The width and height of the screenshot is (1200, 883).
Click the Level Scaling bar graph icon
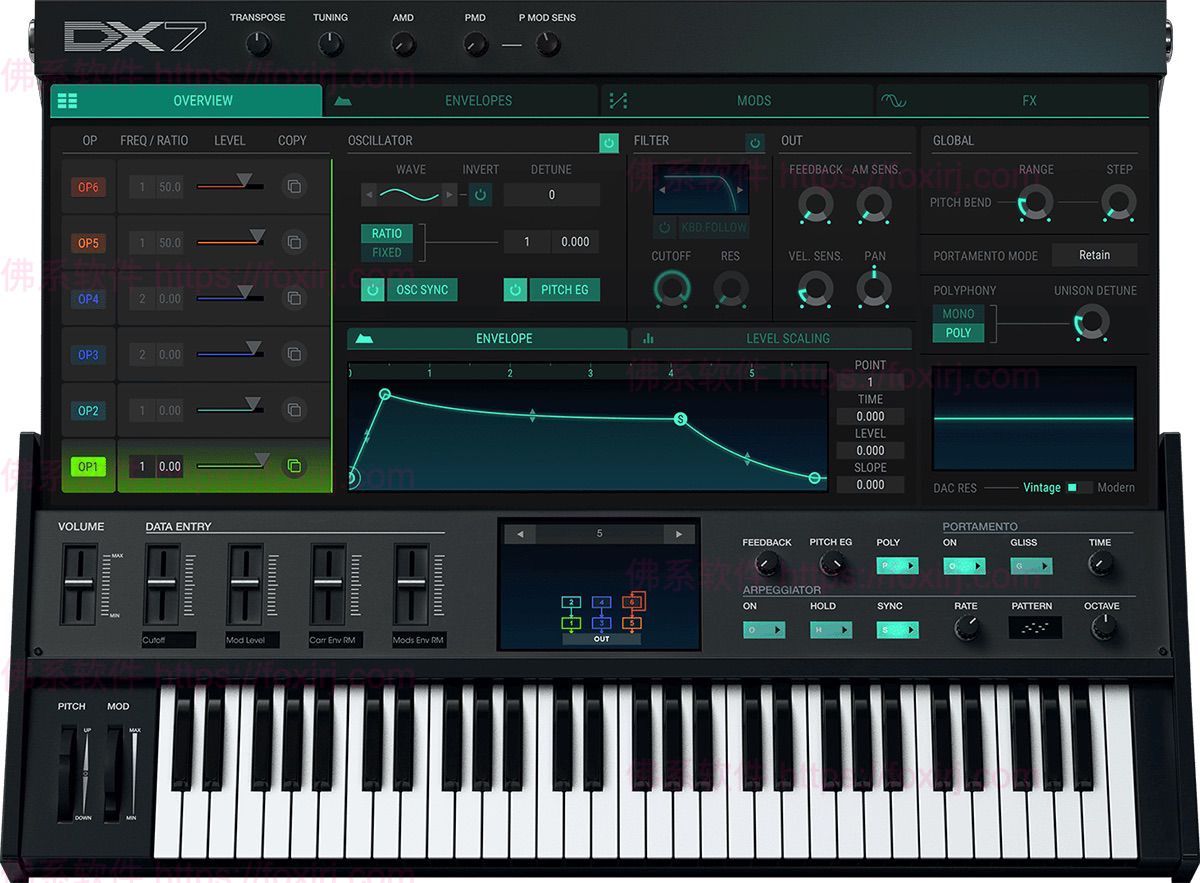pos(648,338)
